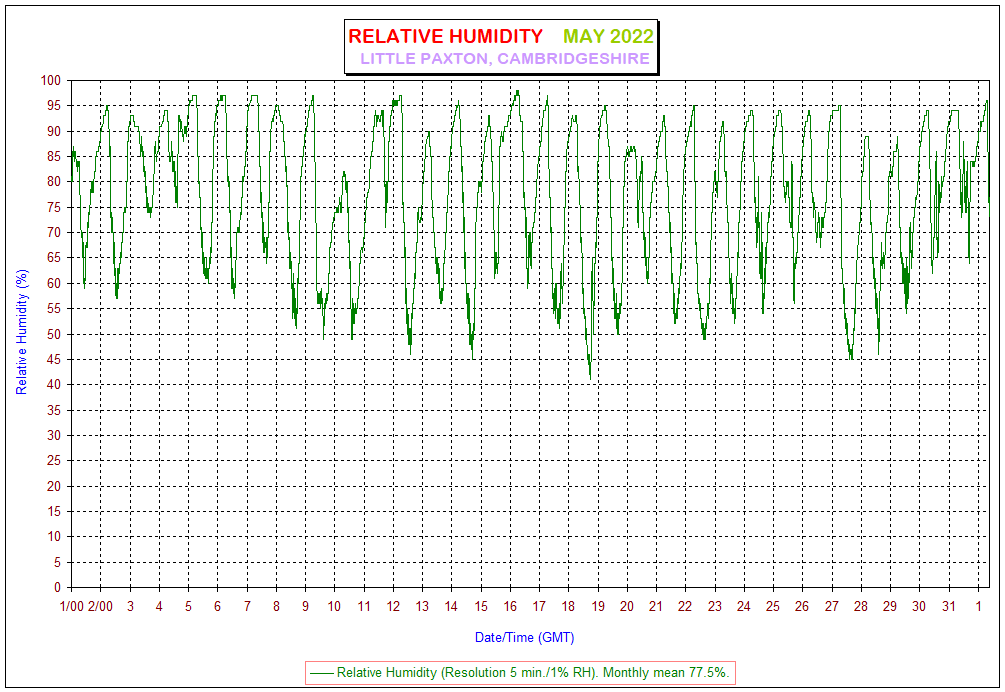
Task: Click the y-axis value 35
Action: click(54, 410)
